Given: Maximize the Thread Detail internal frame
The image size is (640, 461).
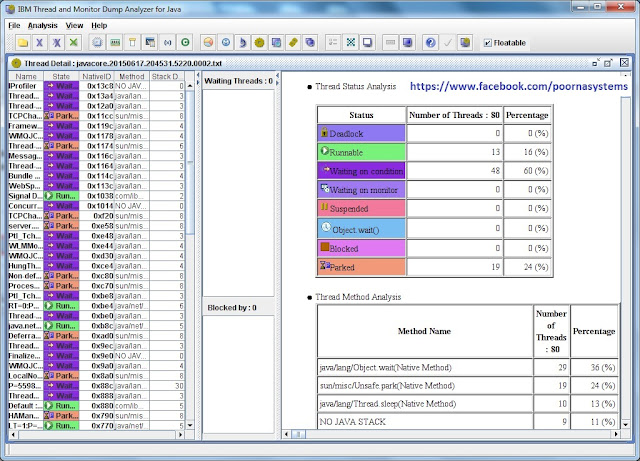Looking at the screenshot, I should [x=609, y=63].
